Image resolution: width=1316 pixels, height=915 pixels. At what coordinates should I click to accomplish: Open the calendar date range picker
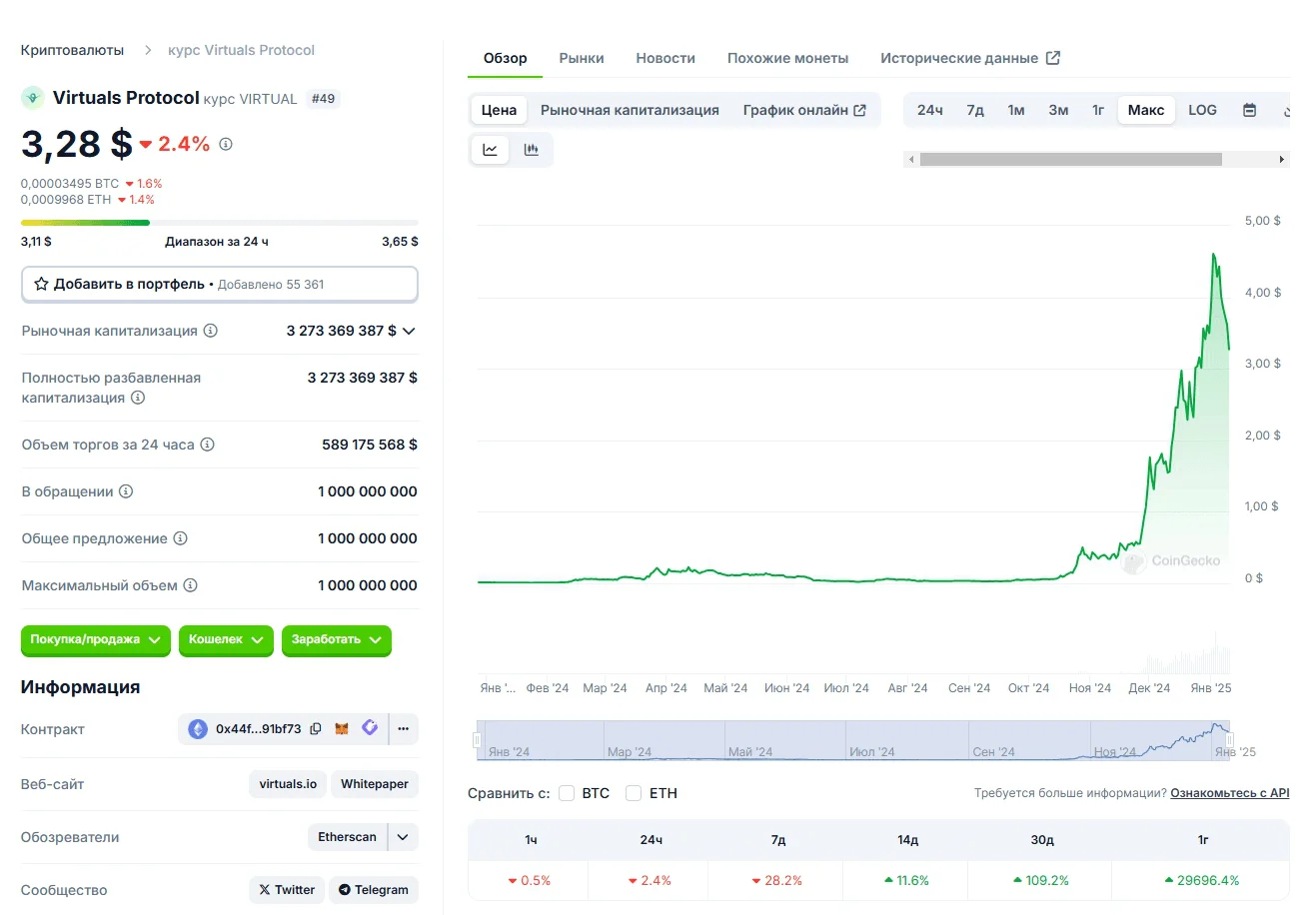1249,110
